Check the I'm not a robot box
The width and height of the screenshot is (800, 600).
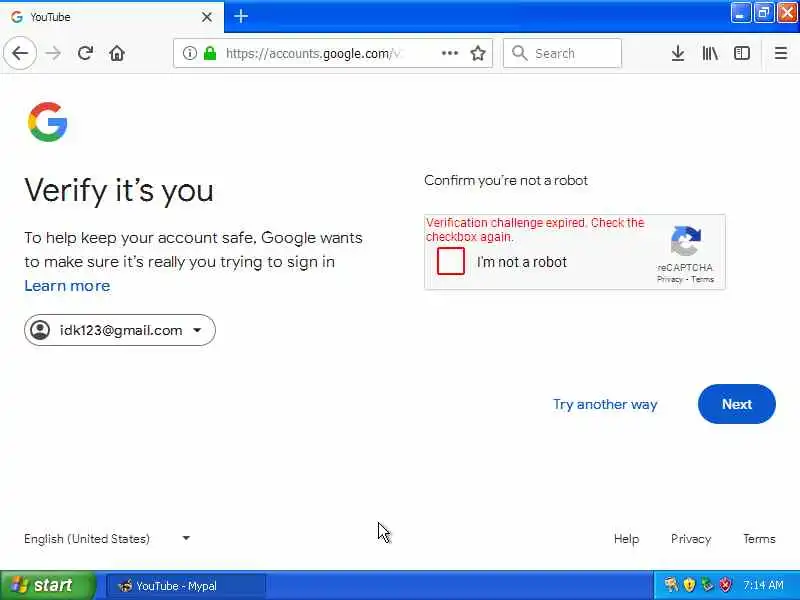(451, 261)
